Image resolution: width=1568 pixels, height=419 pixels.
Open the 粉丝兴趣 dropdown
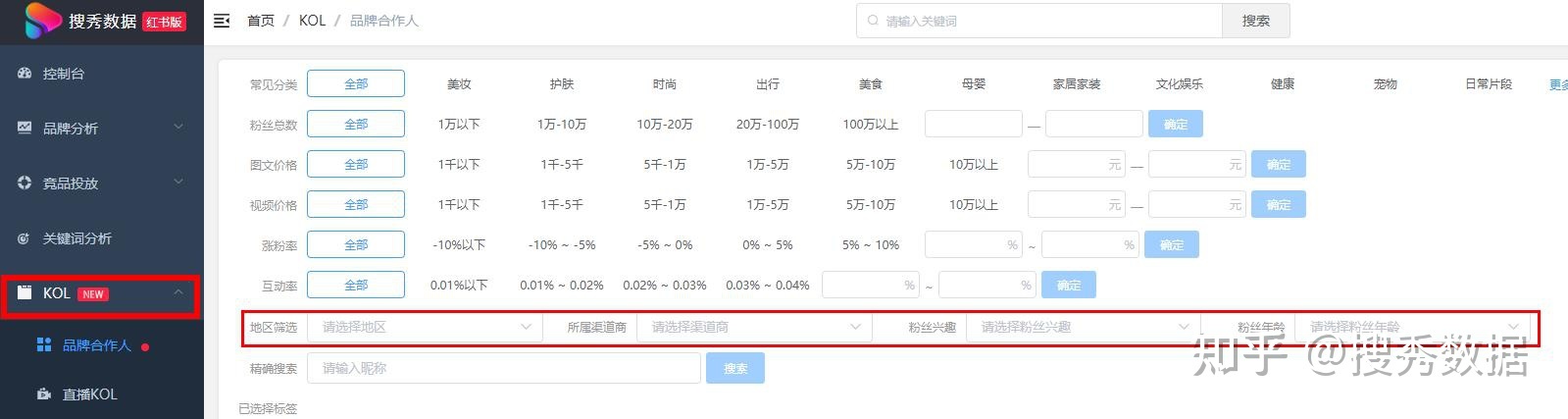point(1083,327)
